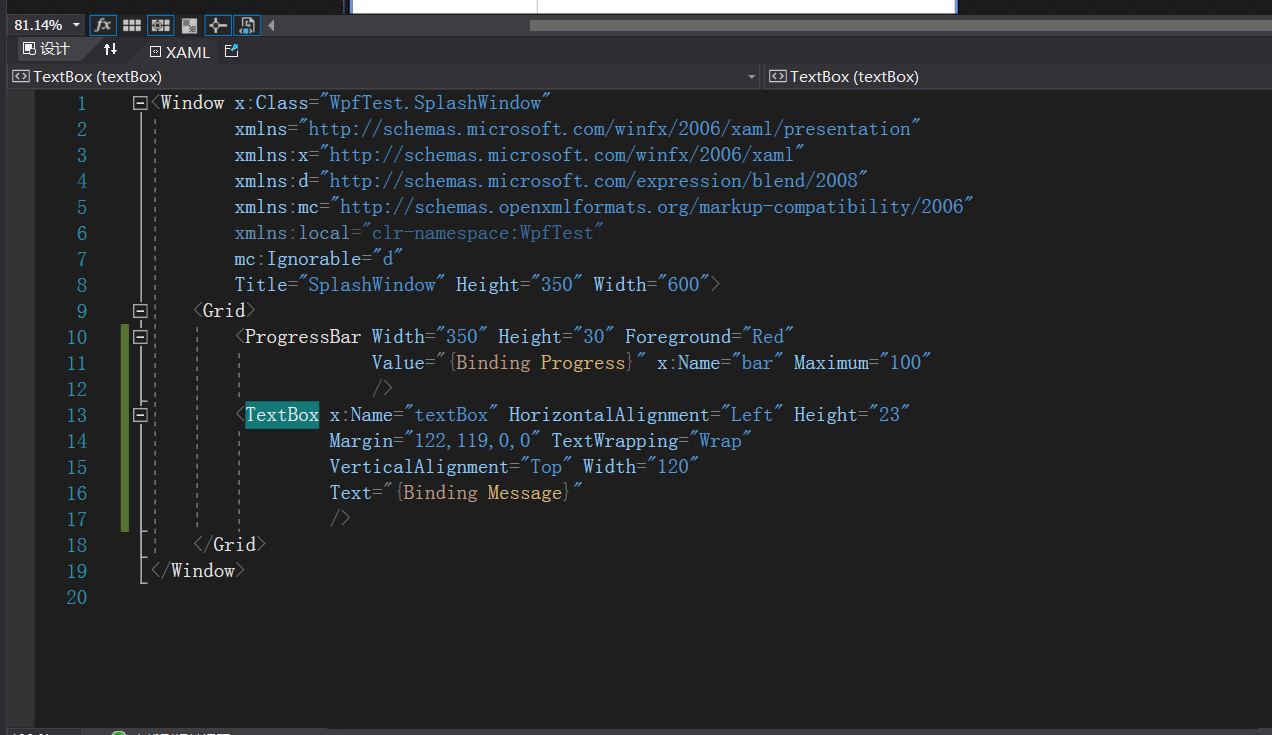The image size is (1272, 735).
Task: Collapse the Window element on line 1
Action: pyautogui.click(x=140, y=103)
